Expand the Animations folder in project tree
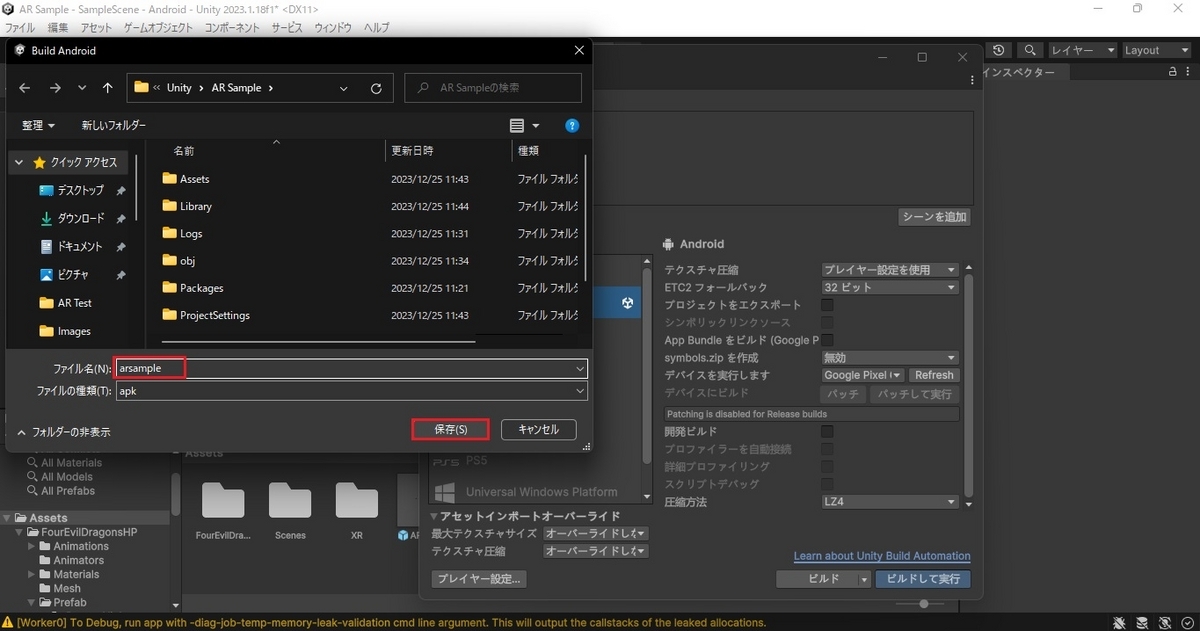 click(x=31, y=547)
